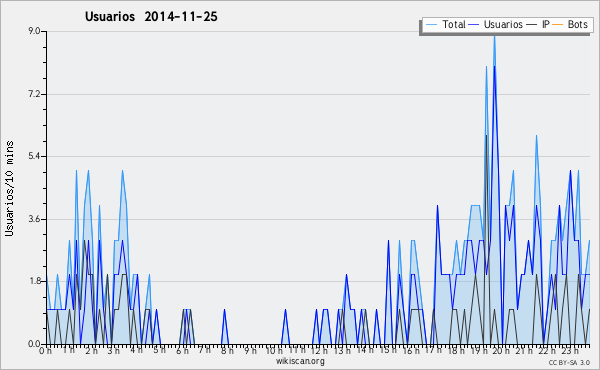Click the x-axis label '4 h'
Screen dimensions: 600x370
click(x=136, y=350)
